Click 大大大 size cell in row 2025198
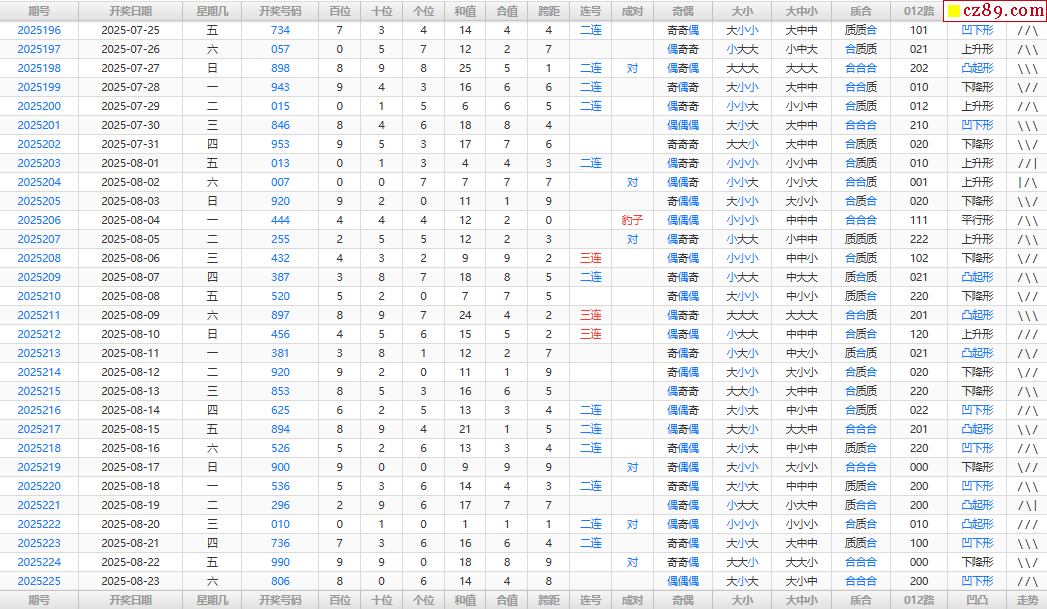The image size is (1047, 609). [x=742, y=68]
